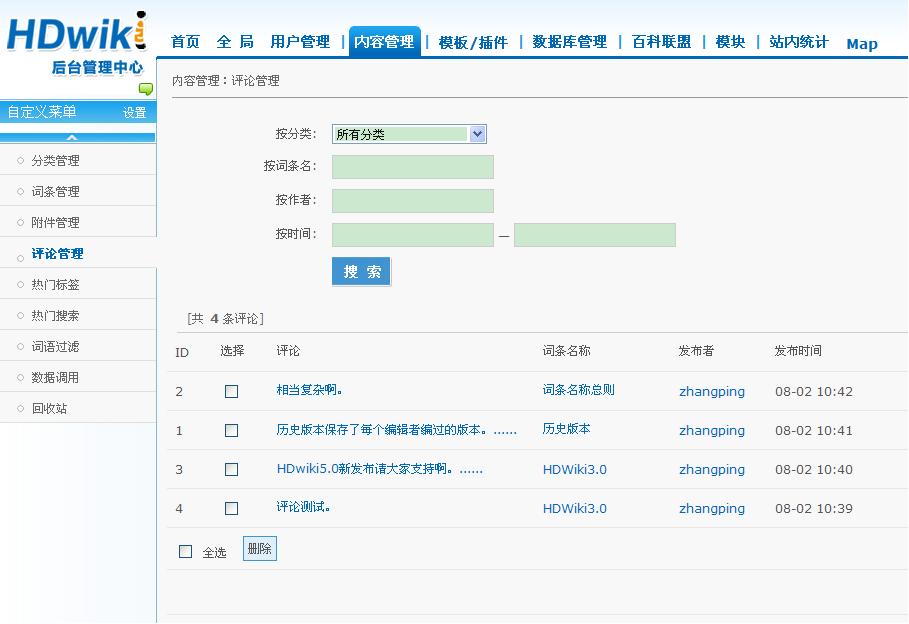The width and height of the screenshot is (909, 624).
Task: Check the box for 评论测试 comment
Action: pos(231,509)
